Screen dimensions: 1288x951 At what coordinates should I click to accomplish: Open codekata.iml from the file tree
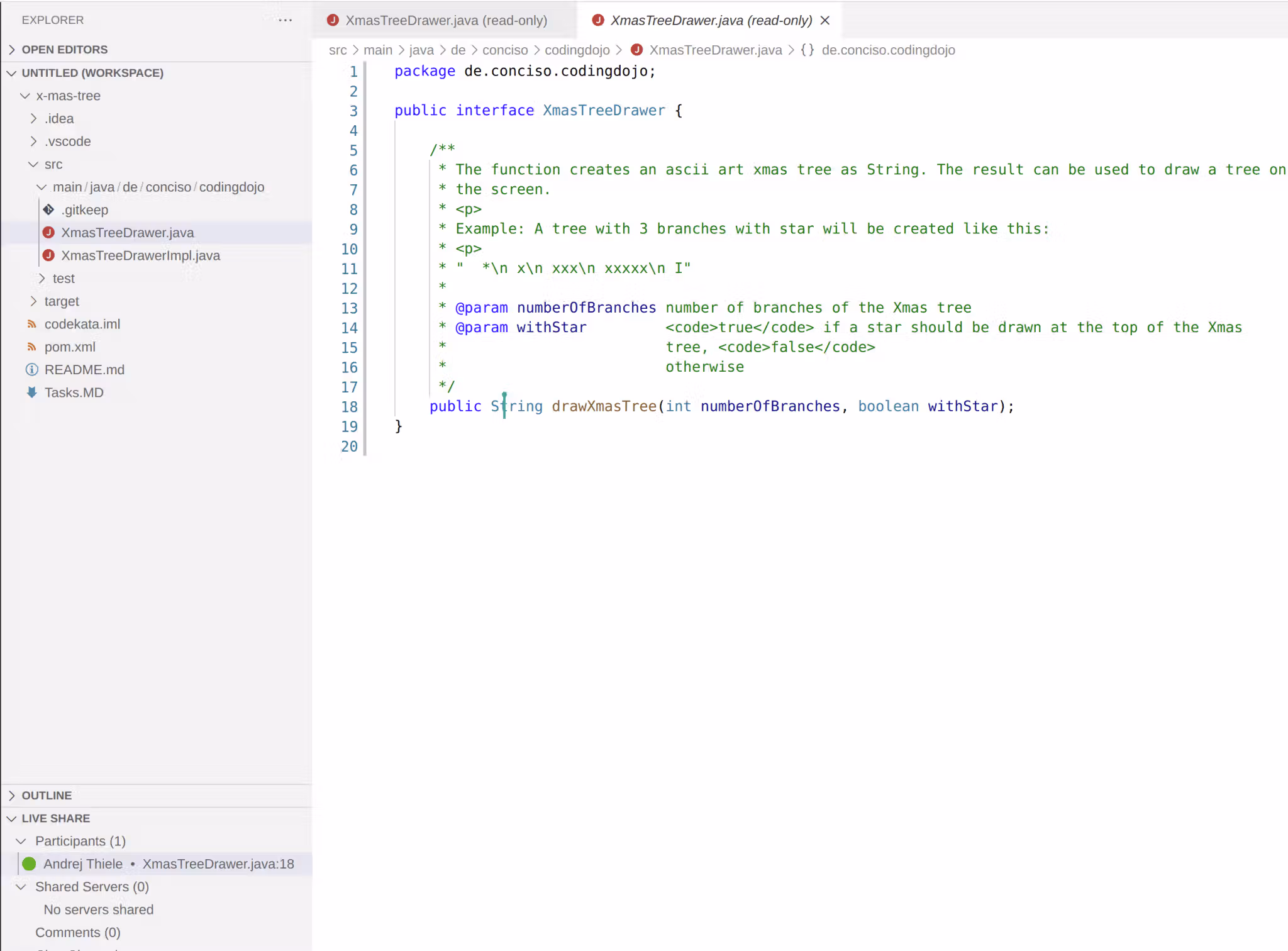click(x=82, y=324)
